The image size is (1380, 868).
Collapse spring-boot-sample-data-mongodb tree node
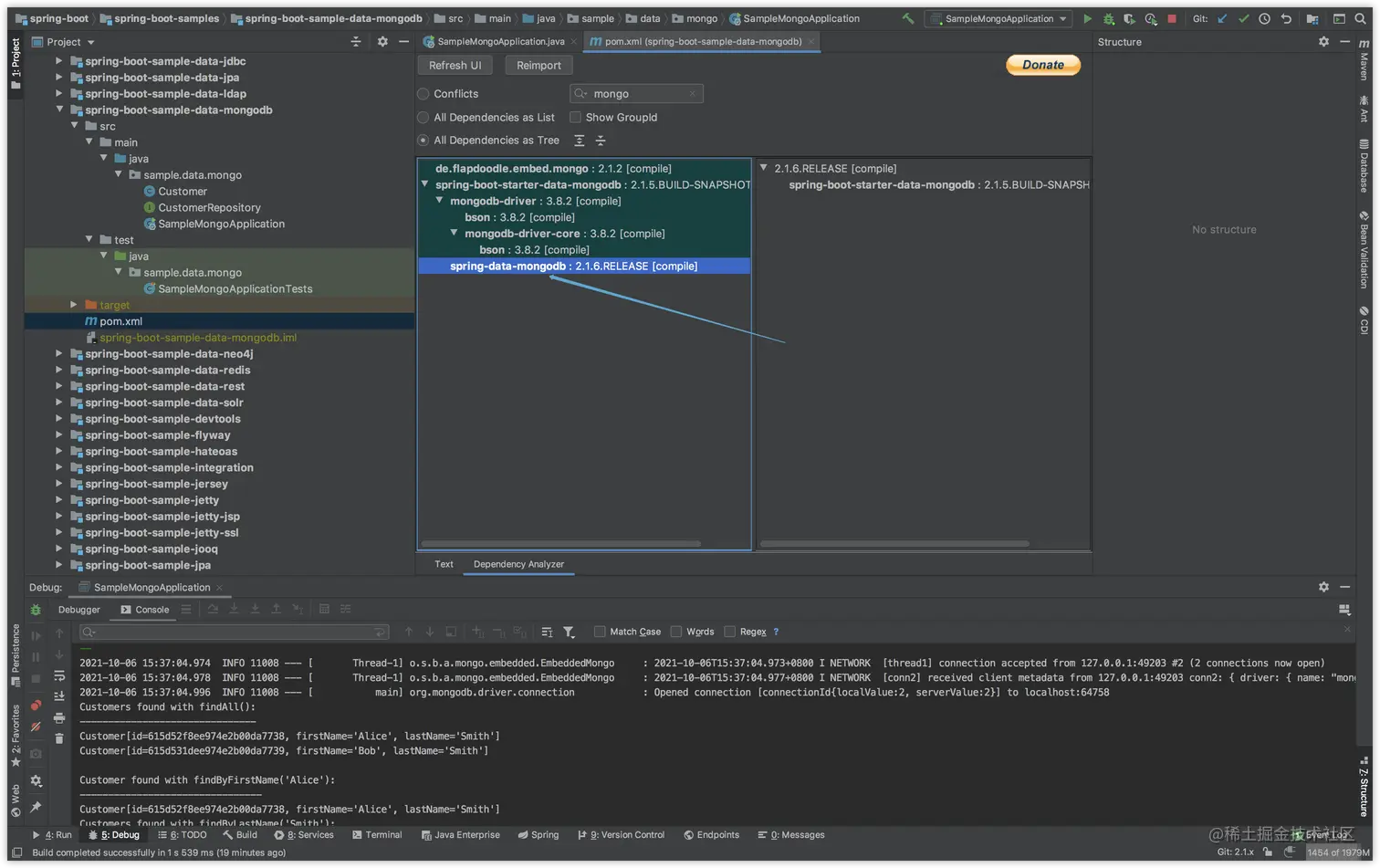(60, 110)
